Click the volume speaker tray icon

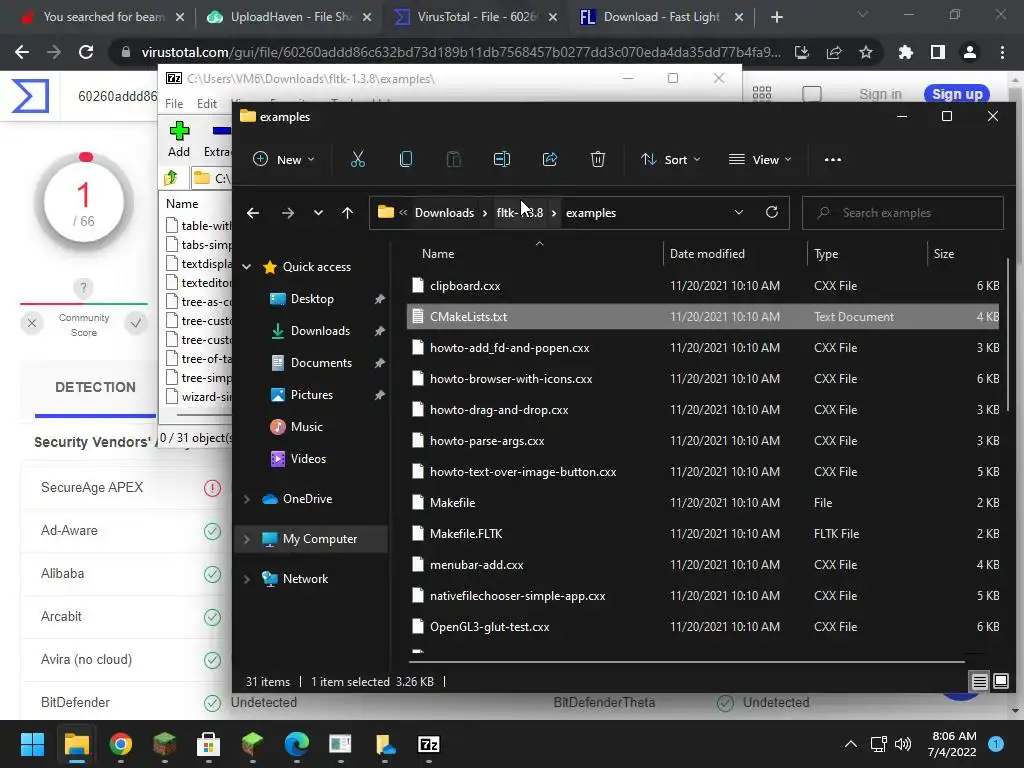[x=903, y=744]
